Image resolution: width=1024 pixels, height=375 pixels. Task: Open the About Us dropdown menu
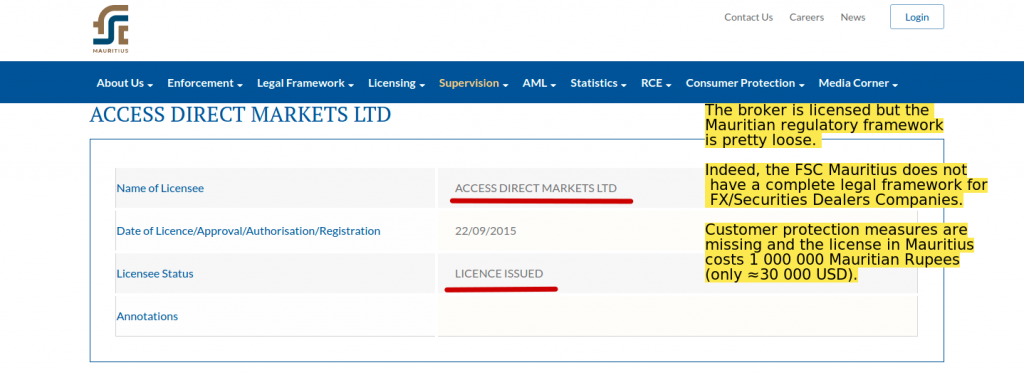pos(125,83)
